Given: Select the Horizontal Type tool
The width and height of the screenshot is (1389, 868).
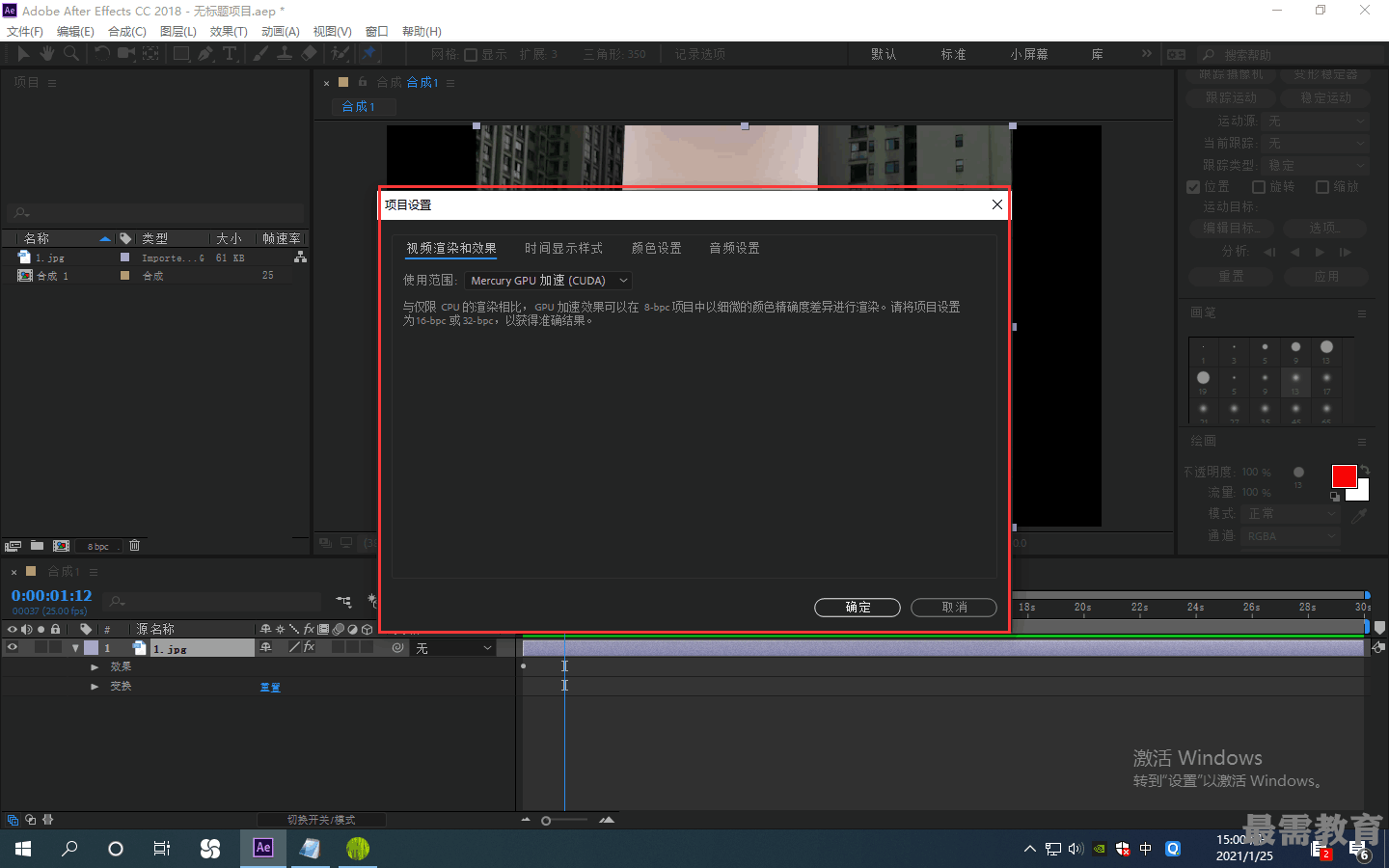Looking at the screenshot, I should [x=230, y=54].
